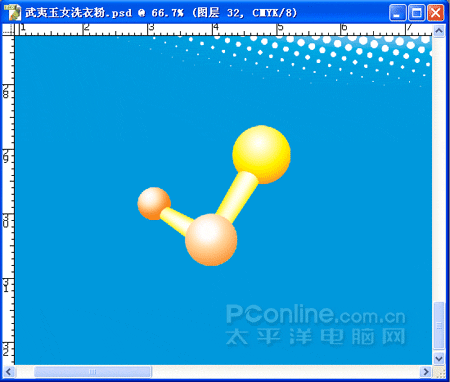Click the vertical scrollbar up arrow
Screen dimensions: 450x382
point(439,31)
